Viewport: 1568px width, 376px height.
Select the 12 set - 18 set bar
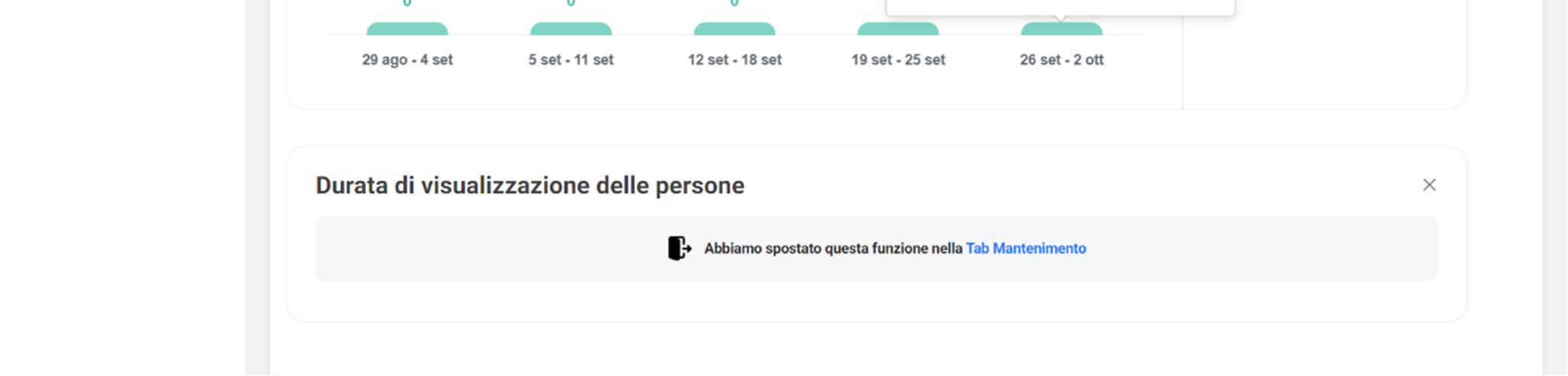point(734,29)
